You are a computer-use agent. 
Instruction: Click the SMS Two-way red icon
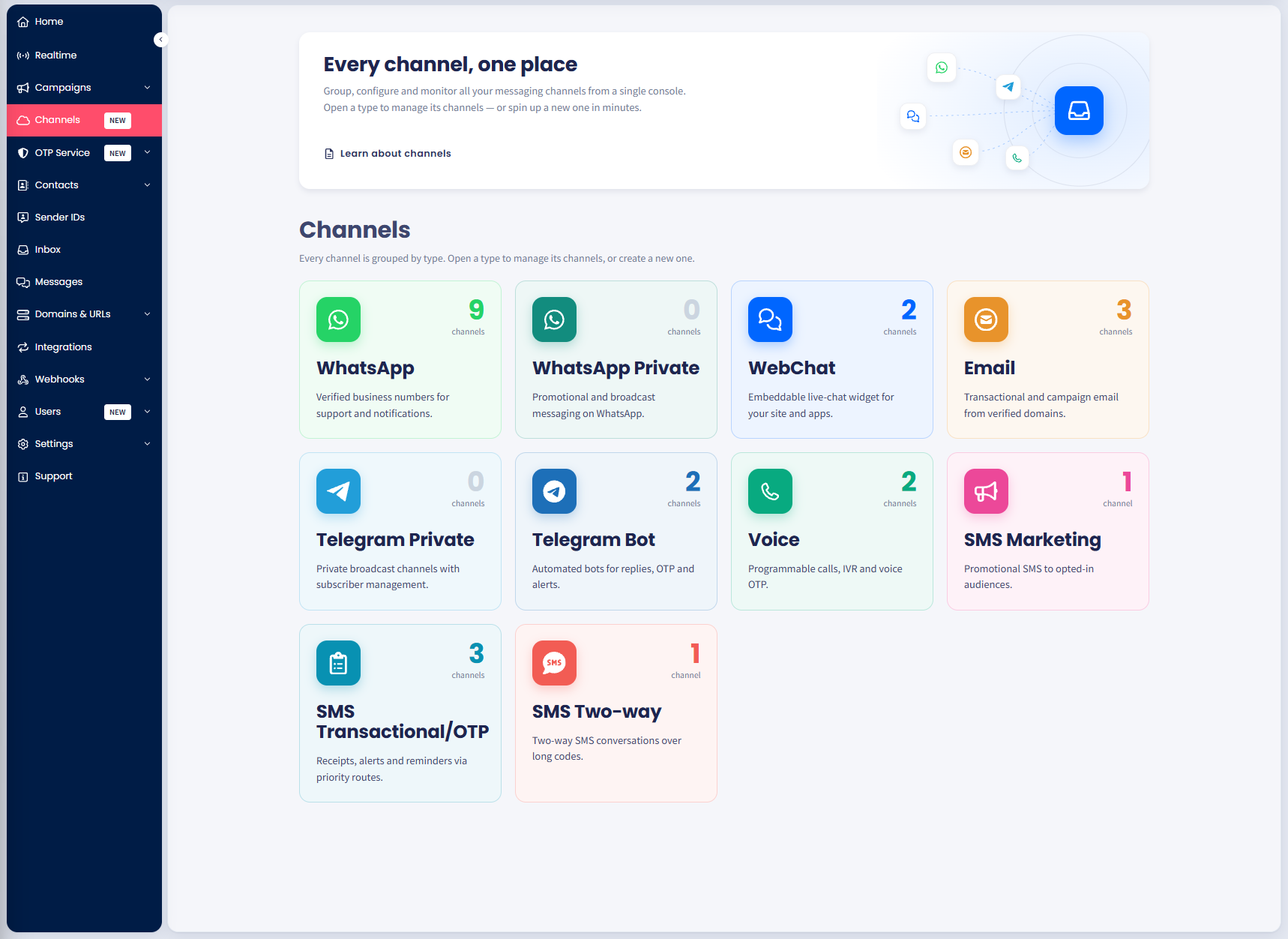pos(554,663)
